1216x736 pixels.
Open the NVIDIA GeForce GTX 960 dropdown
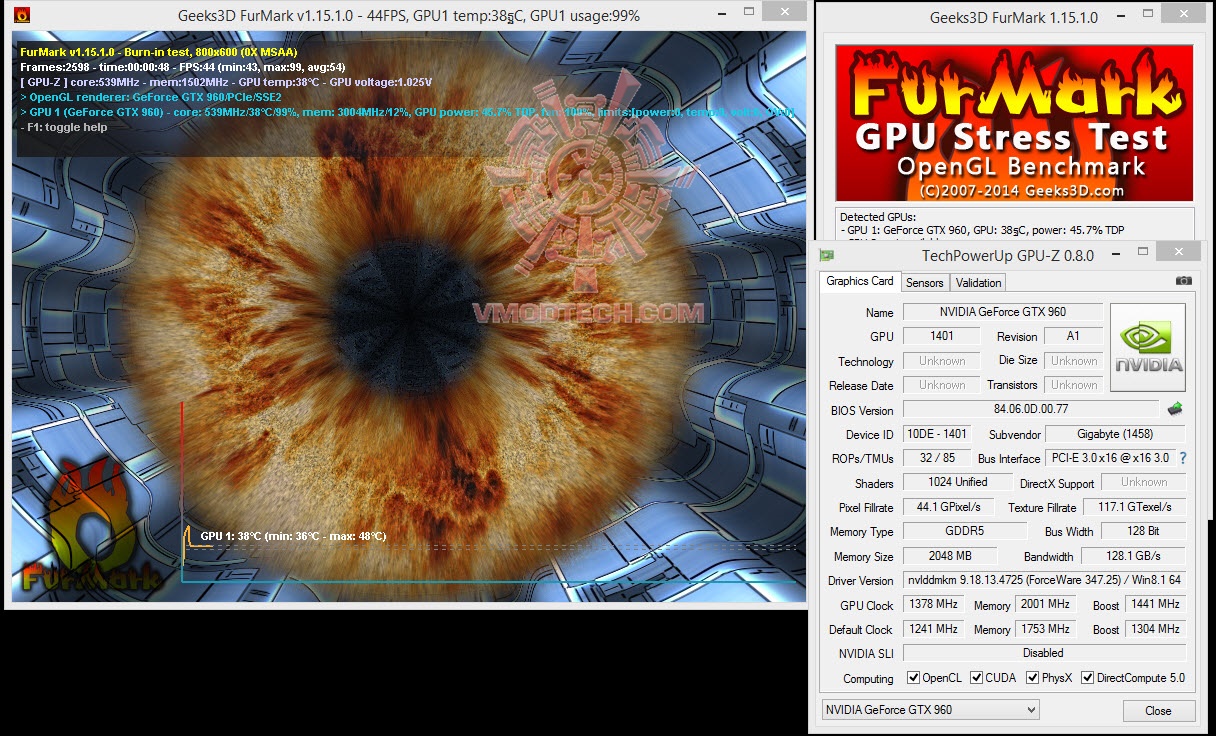pyautogui.click(x=930, y=710)
